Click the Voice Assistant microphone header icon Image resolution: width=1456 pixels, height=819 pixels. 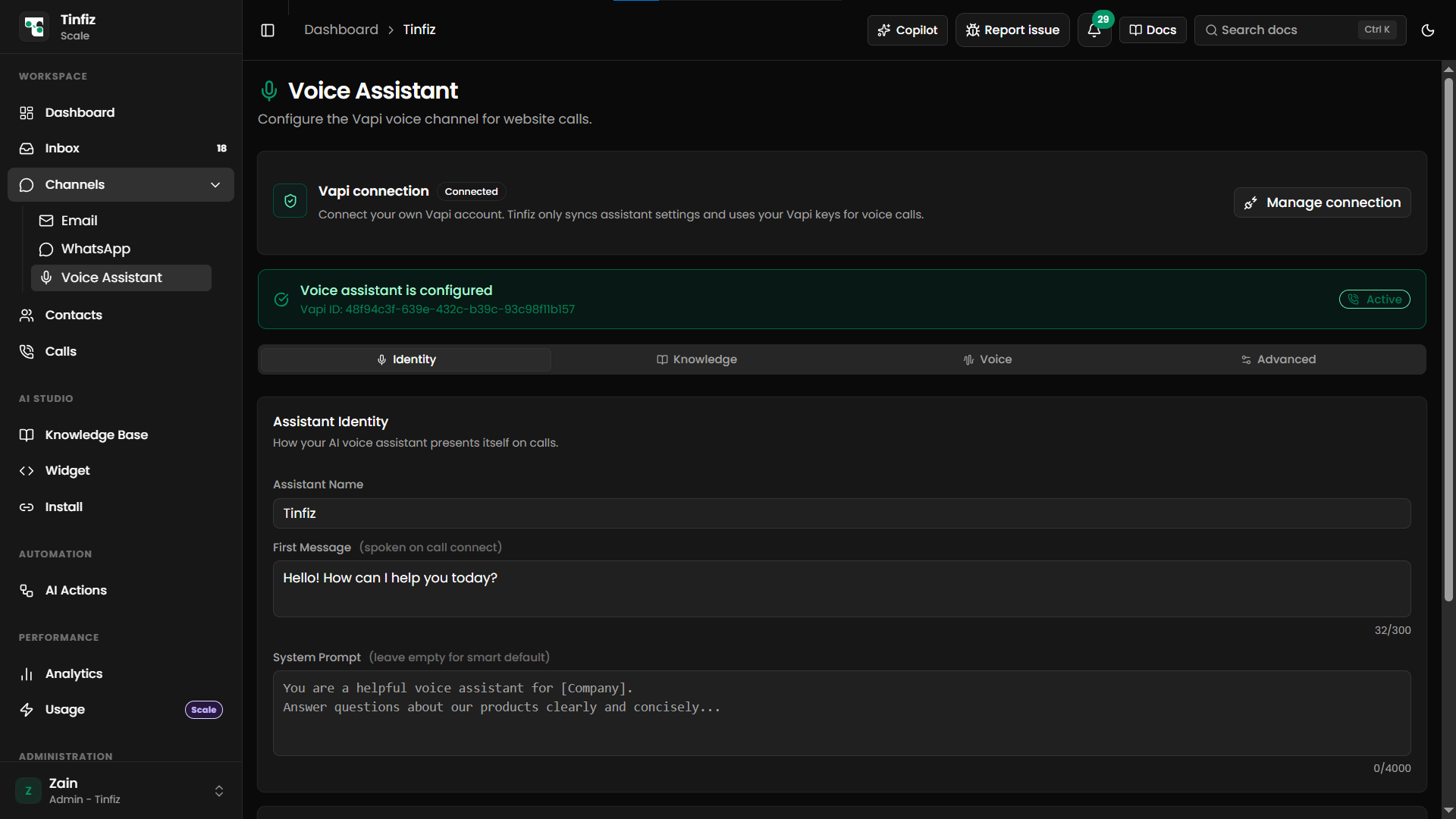click(269, 91)
